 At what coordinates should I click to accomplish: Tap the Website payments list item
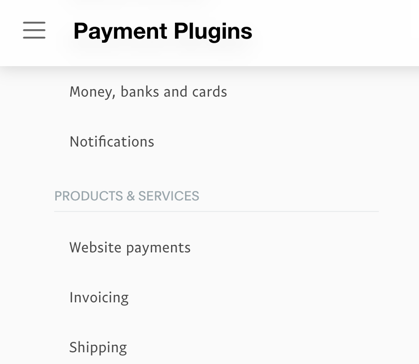click(130, 248)
